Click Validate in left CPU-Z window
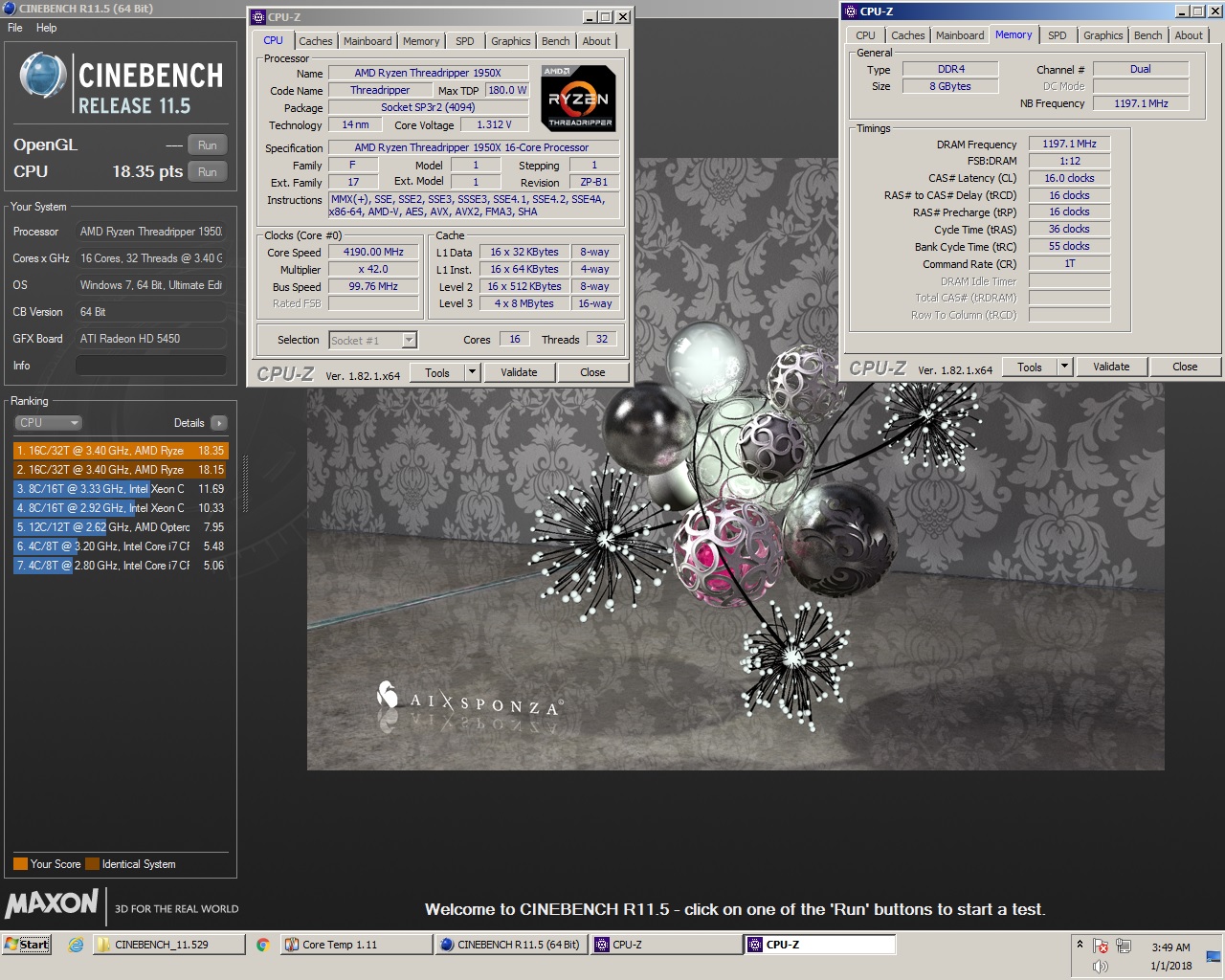 519,373
